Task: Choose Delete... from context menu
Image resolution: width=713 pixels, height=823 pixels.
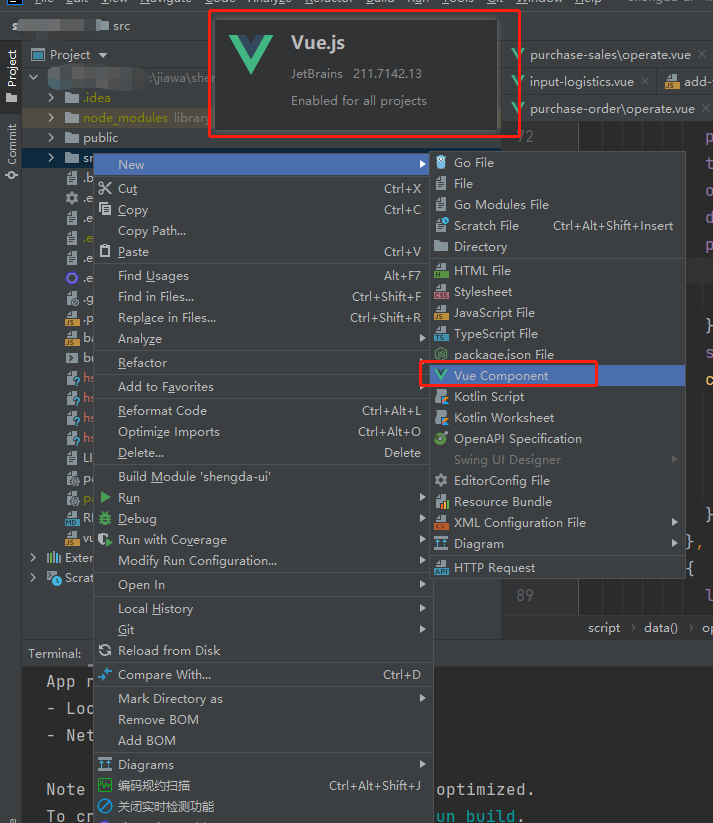Action: click(263, 453)
